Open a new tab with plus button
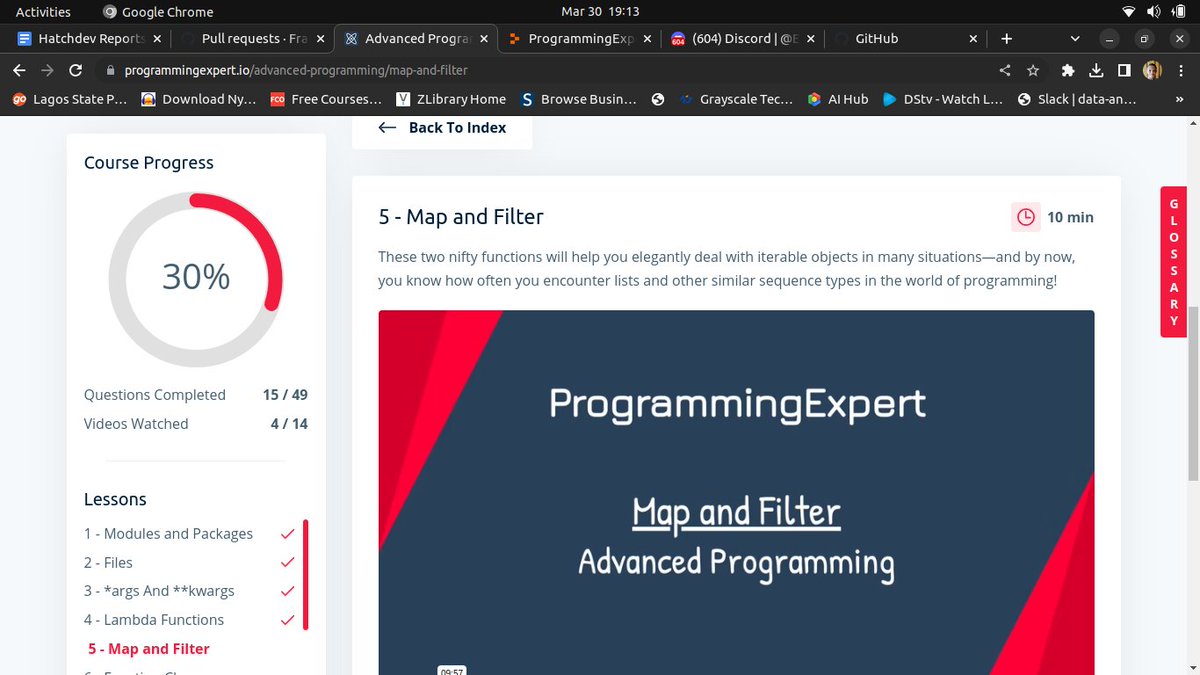The width and height of the screenshot is (1200, 675). (1006, 39)
